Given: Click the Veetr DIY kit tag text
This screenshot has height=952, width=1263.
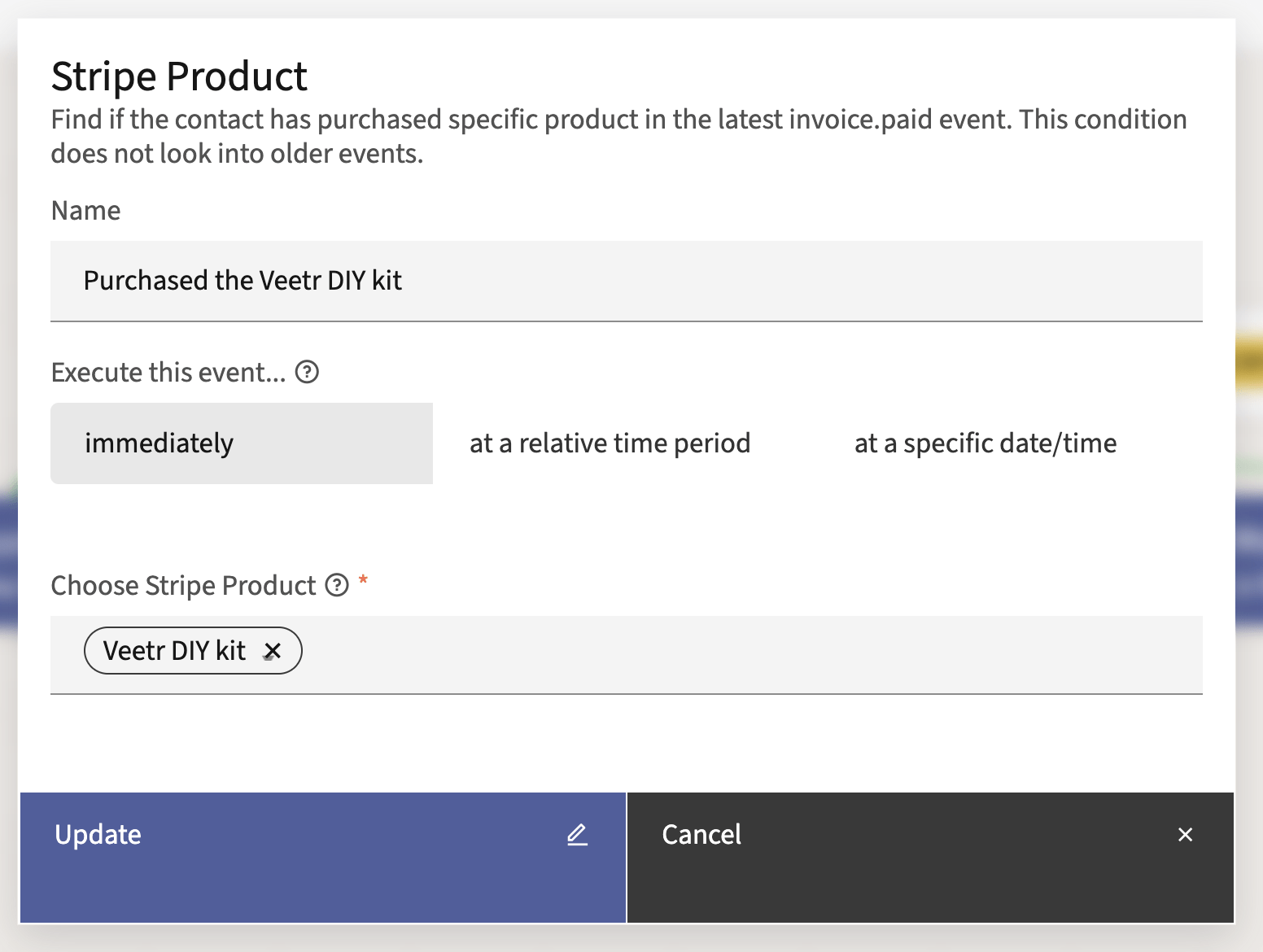Looking at the screenshot, I should pyautogui.click(x=174, y=651).
